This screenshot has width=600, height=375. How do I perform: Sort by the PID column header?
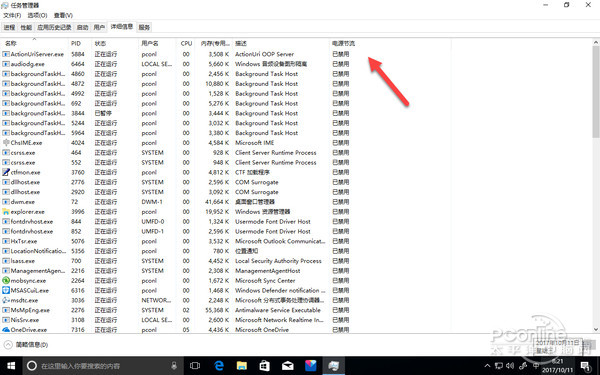coord(80,43)
